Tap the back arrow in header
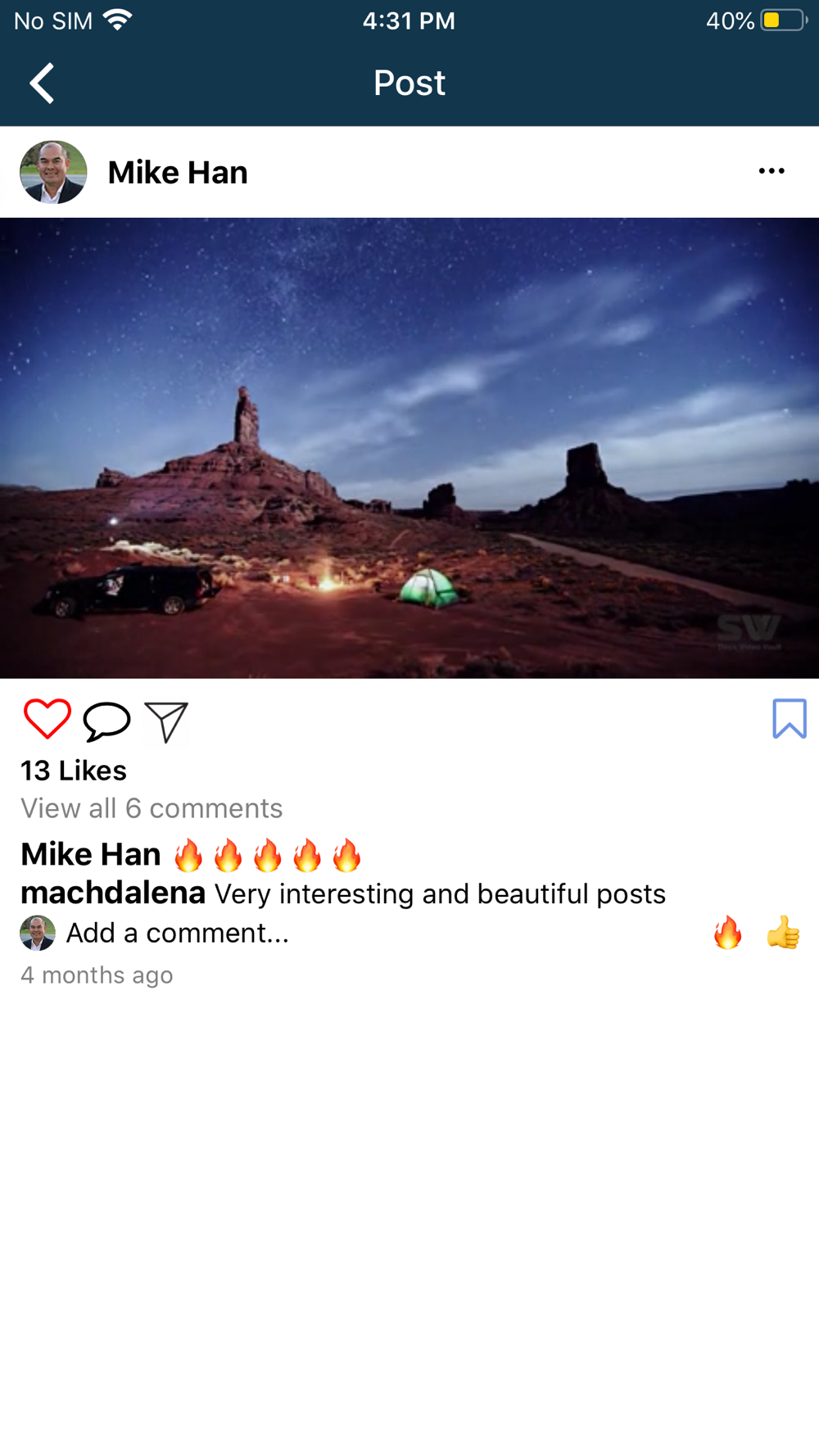The width and height of the screenshot is (819, 1456). [x=42, y=83]
